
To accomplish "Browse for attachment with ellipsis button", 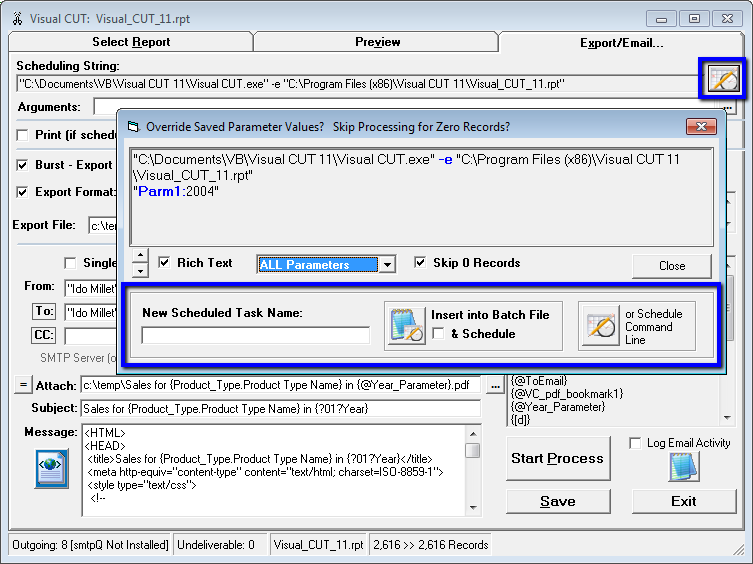I will (495, 385).
